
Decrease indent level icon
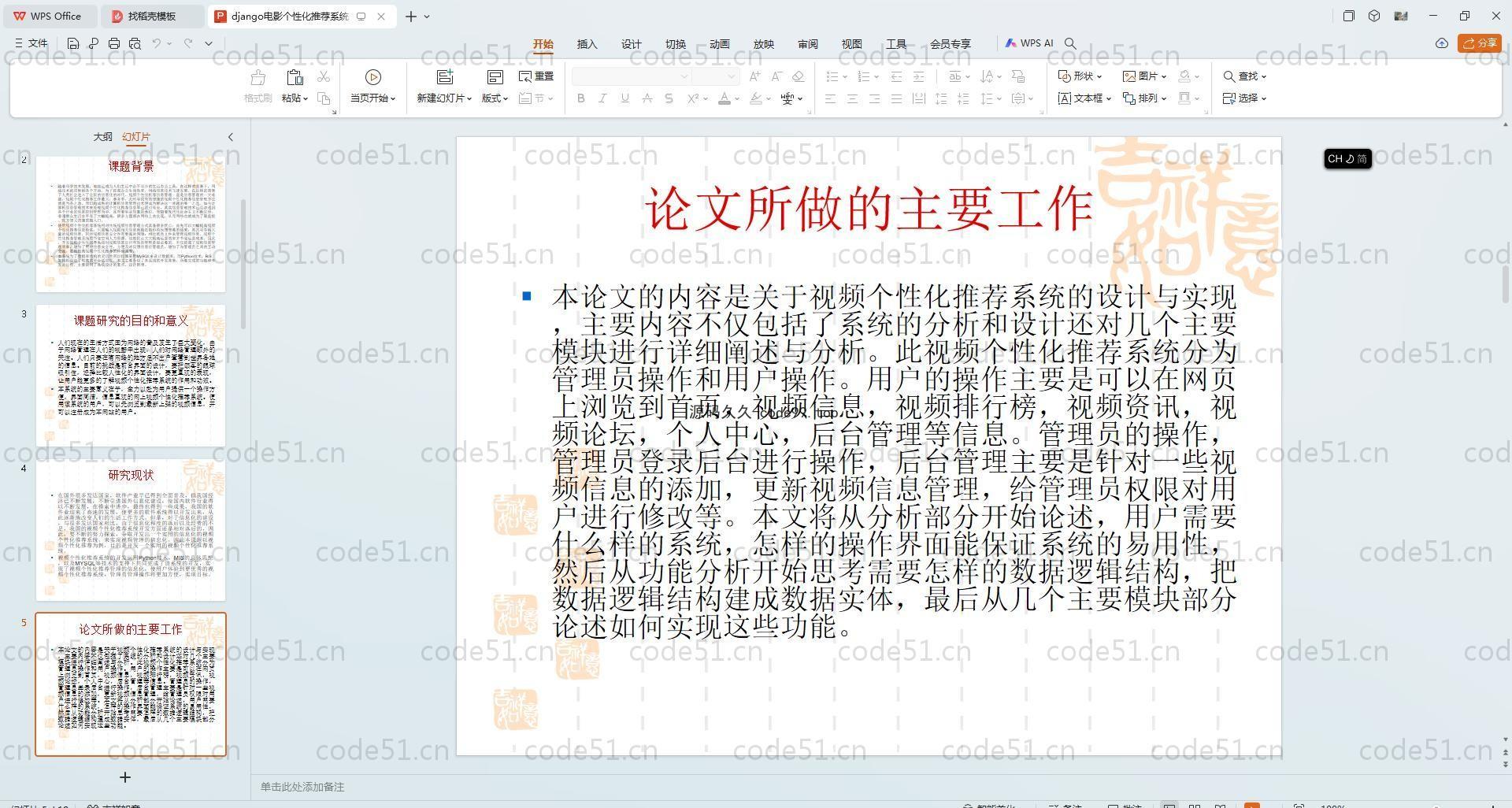coord(896,76)
